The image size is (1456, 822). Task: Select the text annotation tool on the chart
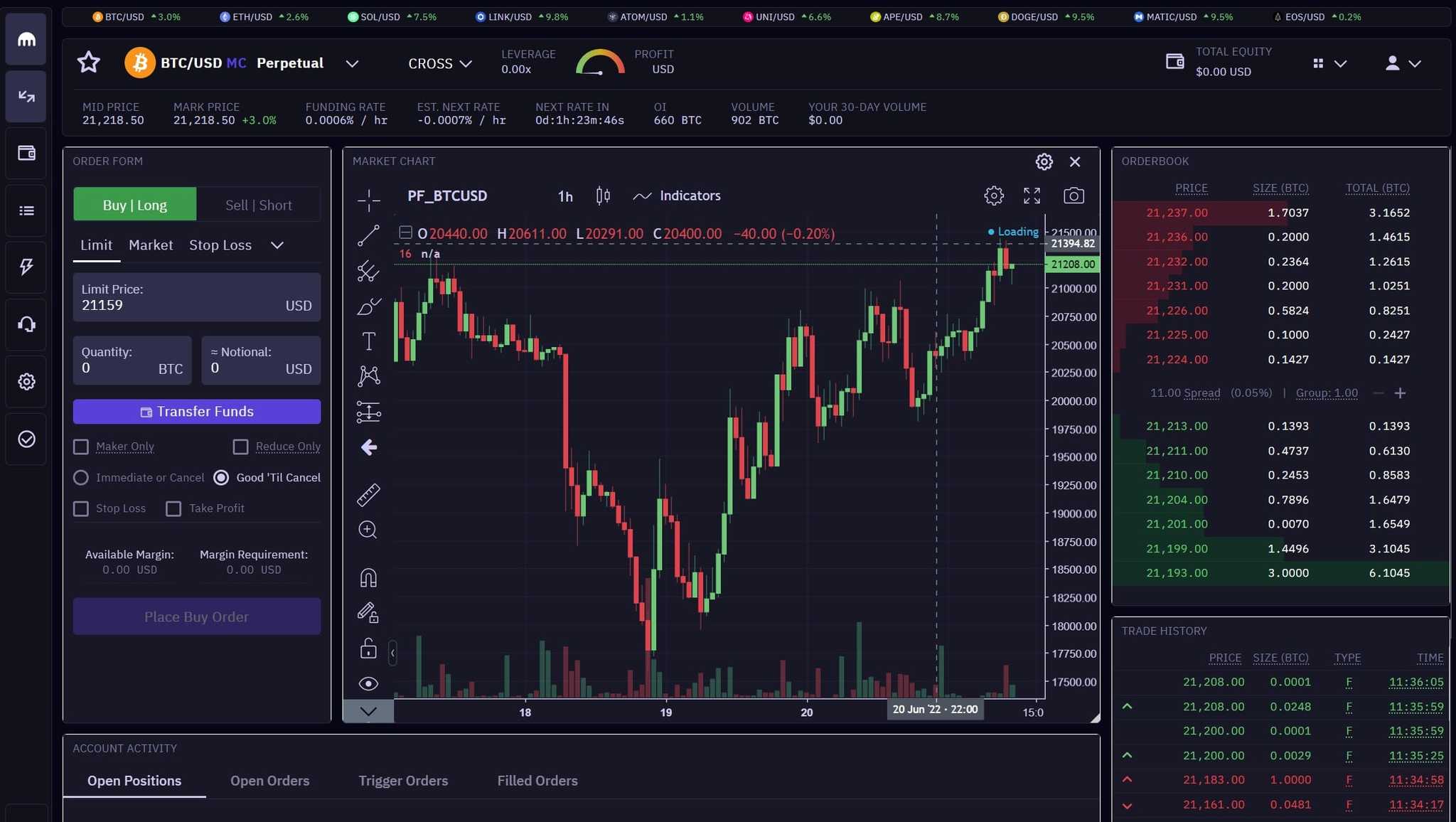(368, 341)
